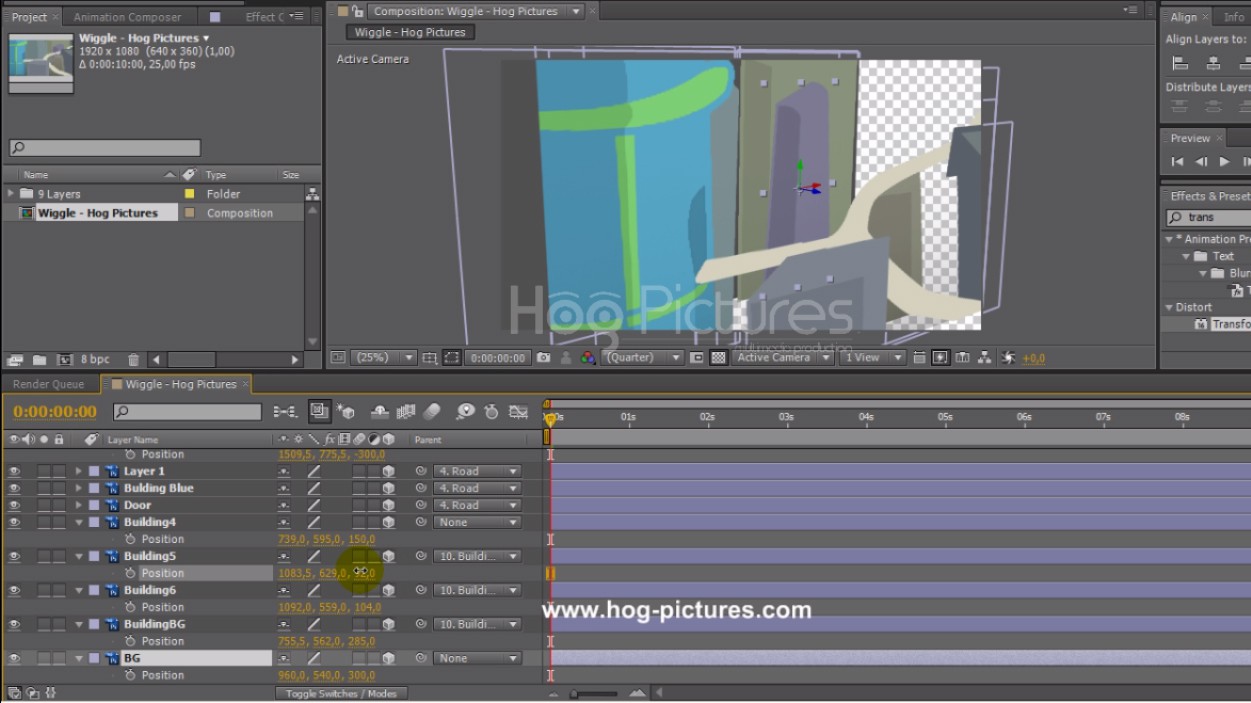Click the current time 0:00:00:00 in timeline
This screenshot has height=703, width=1251.
pos(55,411)
